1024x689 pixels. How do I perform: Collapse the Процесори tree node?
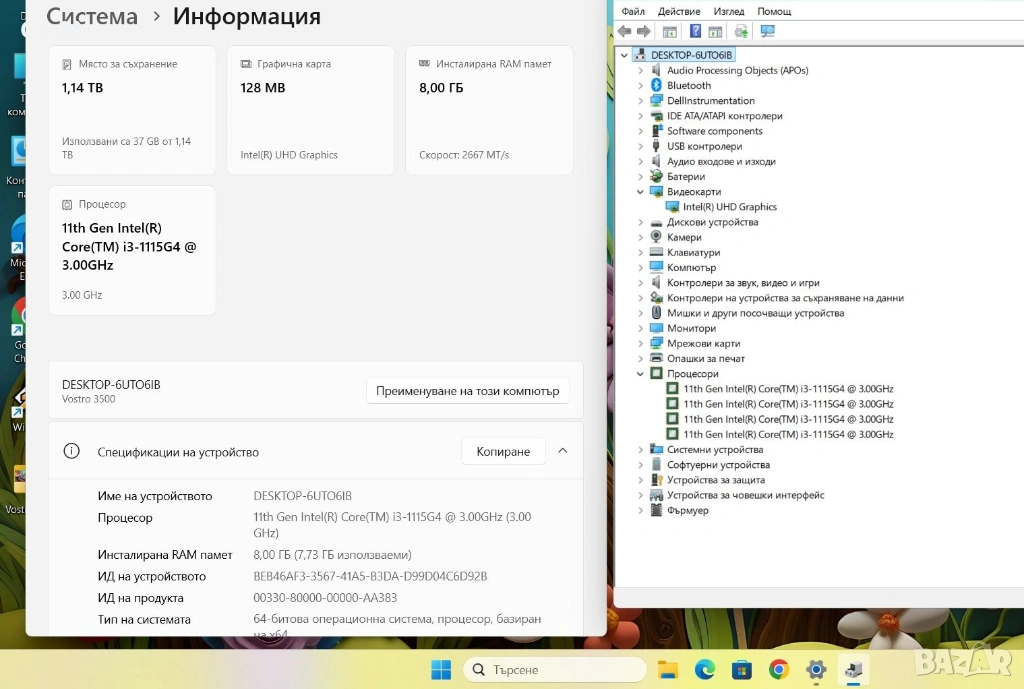pos(641,374)
